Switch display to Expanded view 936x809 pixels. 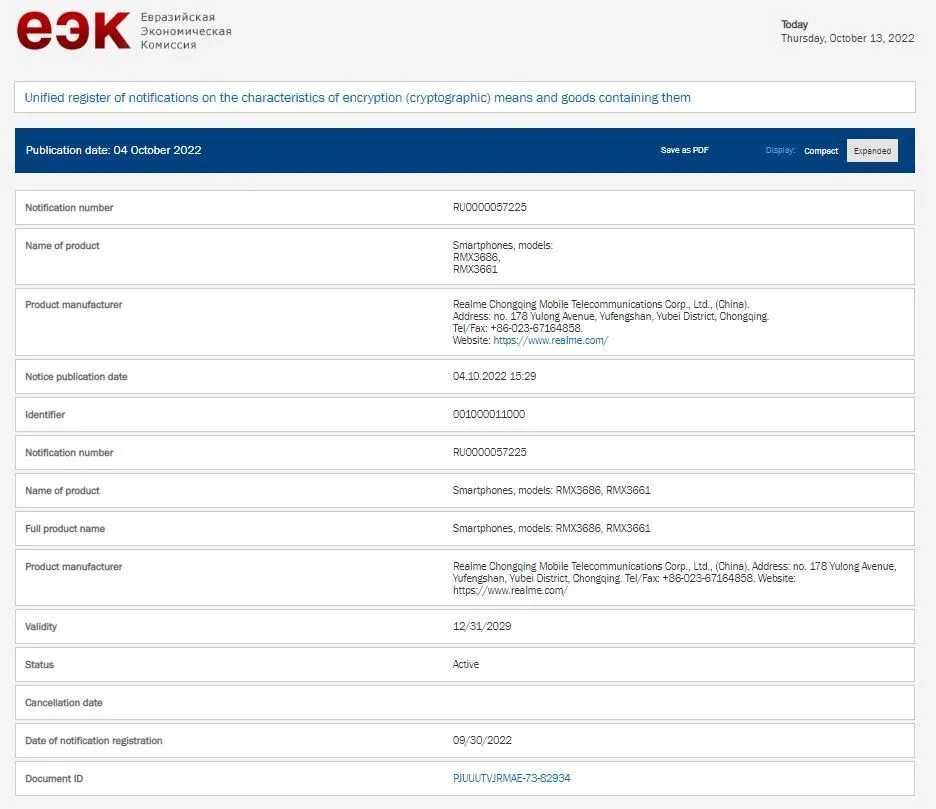tap(872, 151)
